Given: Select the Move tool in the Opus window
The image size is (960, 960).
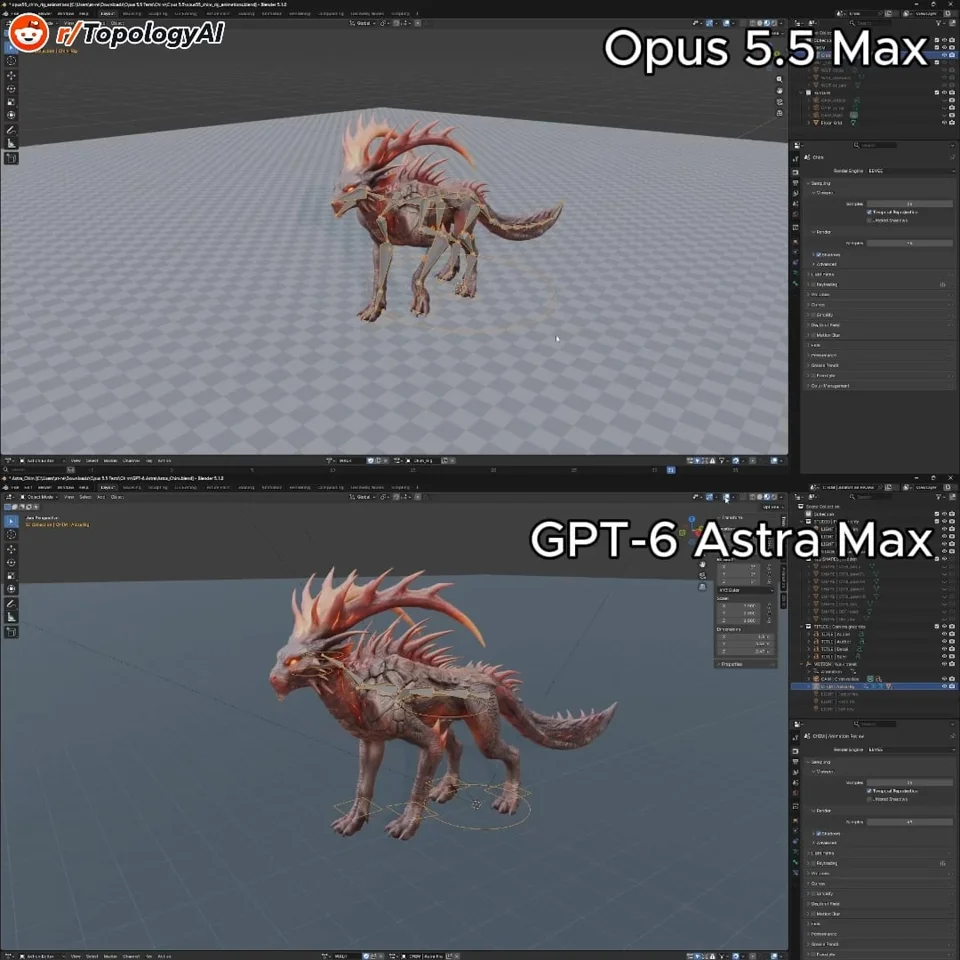Looking at the screenshot, I should (x=11, y=75).
